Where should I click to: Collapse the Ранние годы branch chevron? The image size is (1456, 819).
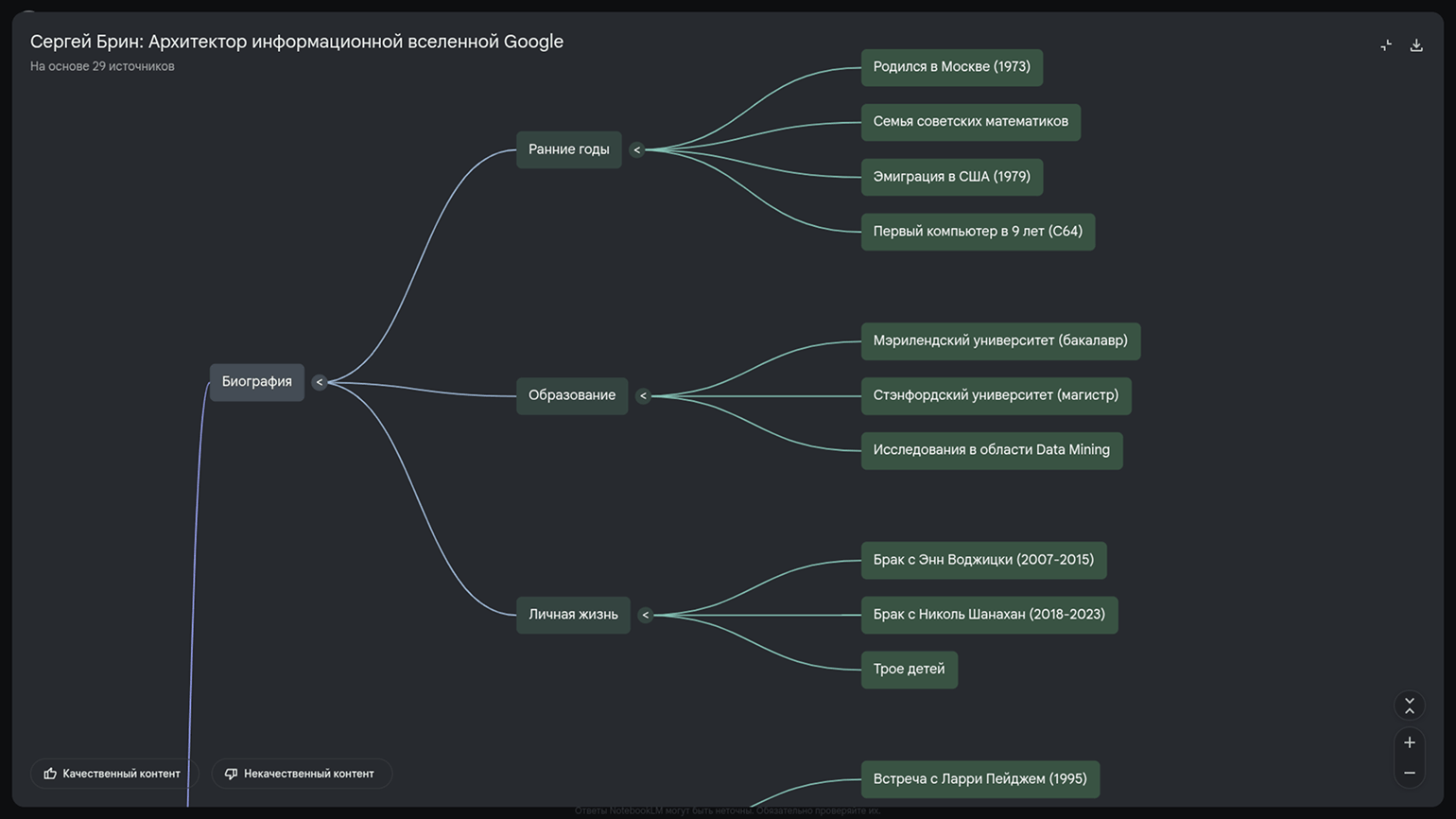point(637,149)
